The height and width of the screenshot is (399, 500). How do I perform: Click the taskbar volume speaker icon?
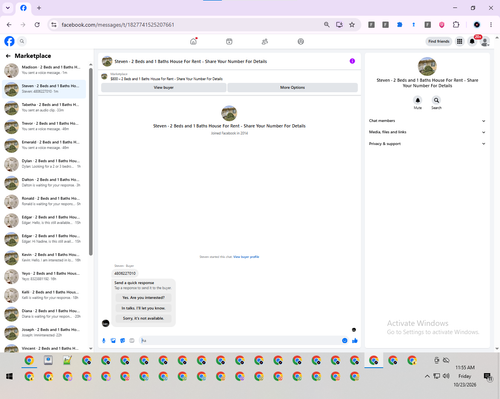point(446,376)
